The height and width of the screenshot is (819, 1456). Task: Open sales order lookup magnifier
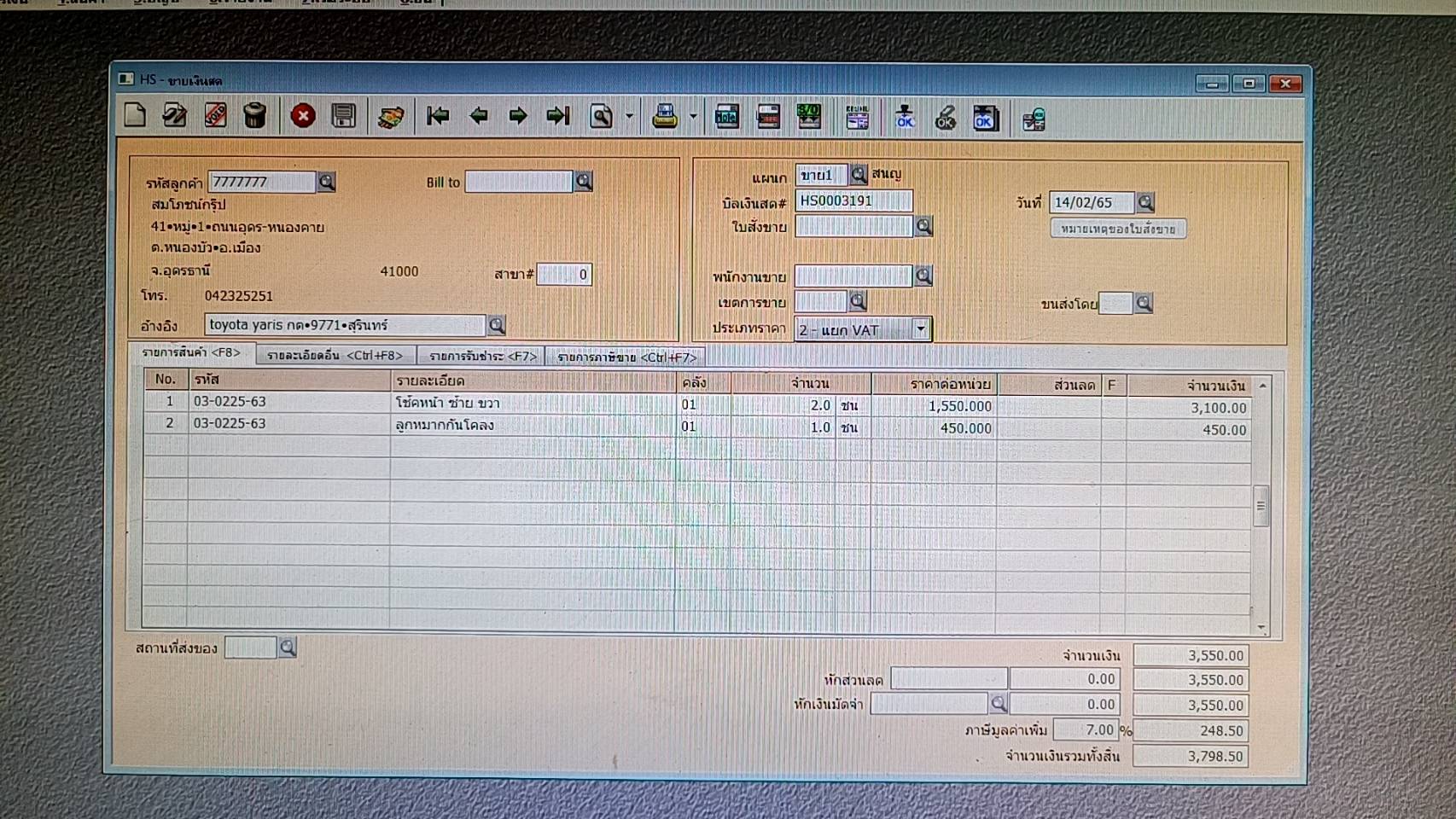click(923, 226)
